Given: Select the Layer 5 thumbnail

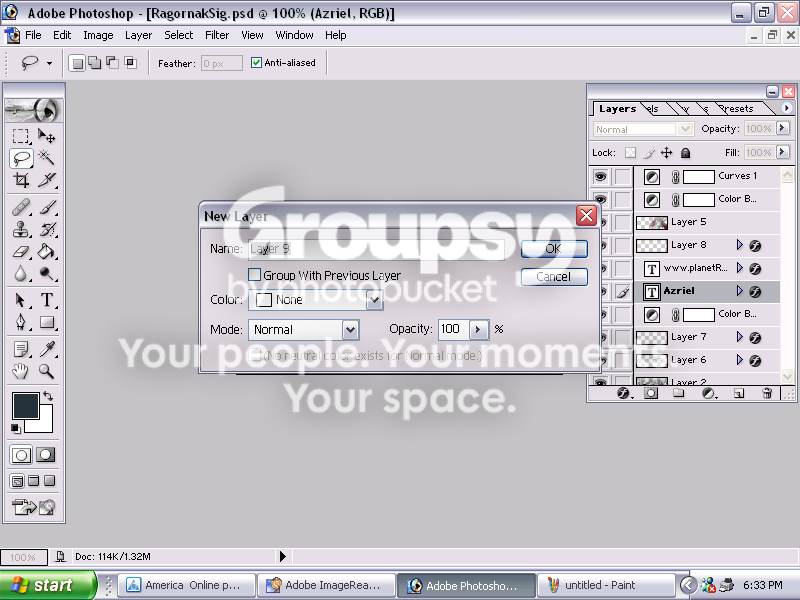Looking at the screenshot, I should click(x=652, y=222).
